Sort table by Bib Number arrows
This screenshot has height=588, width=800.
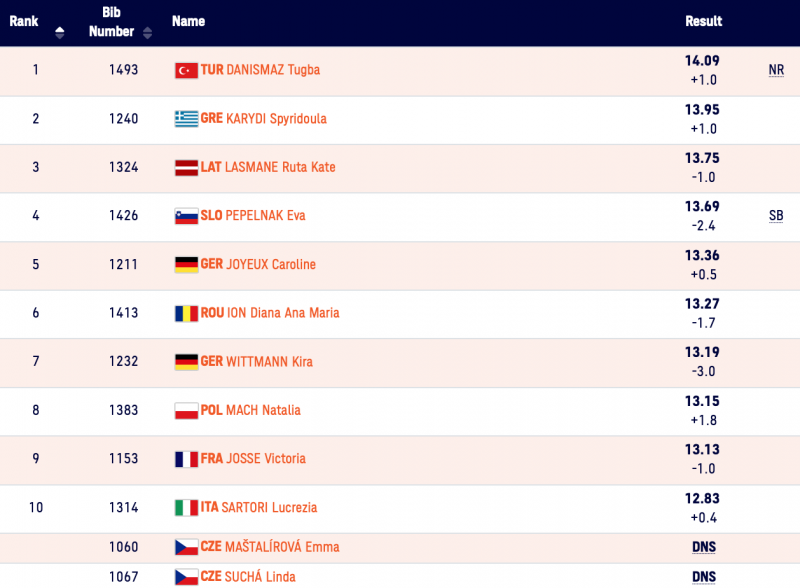click(148, 32)
